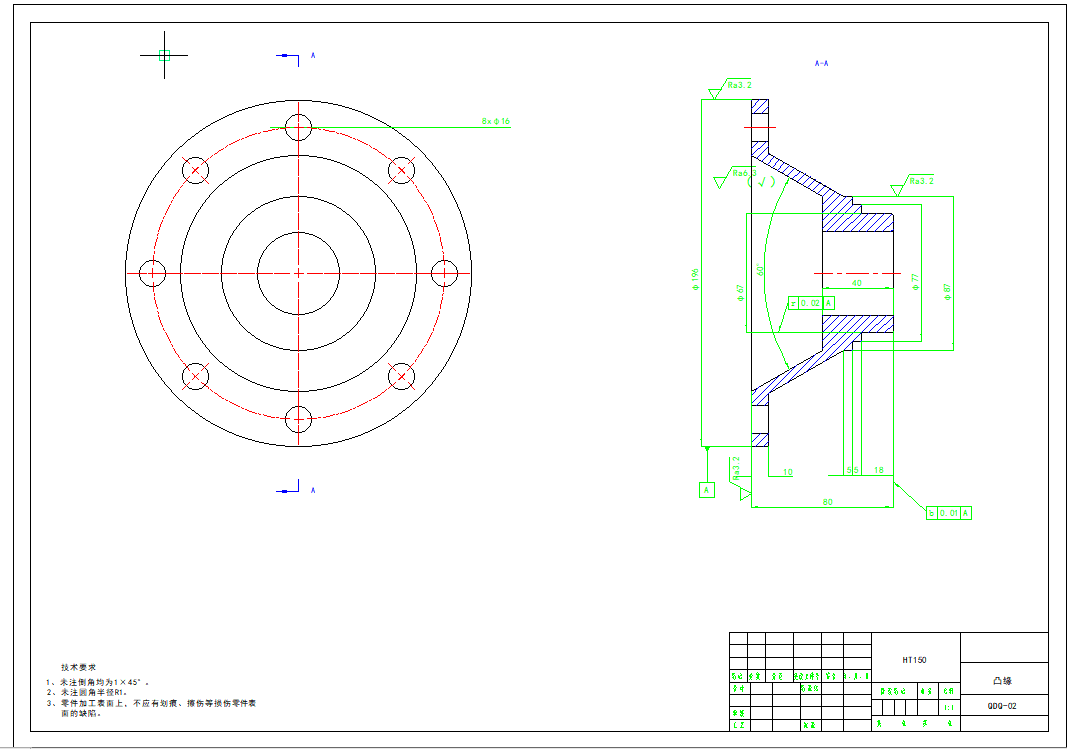The height and width of the screenshot is (749, 1067).
Task: Click the 60° angle dimension text
Action: tap(762, 270)
